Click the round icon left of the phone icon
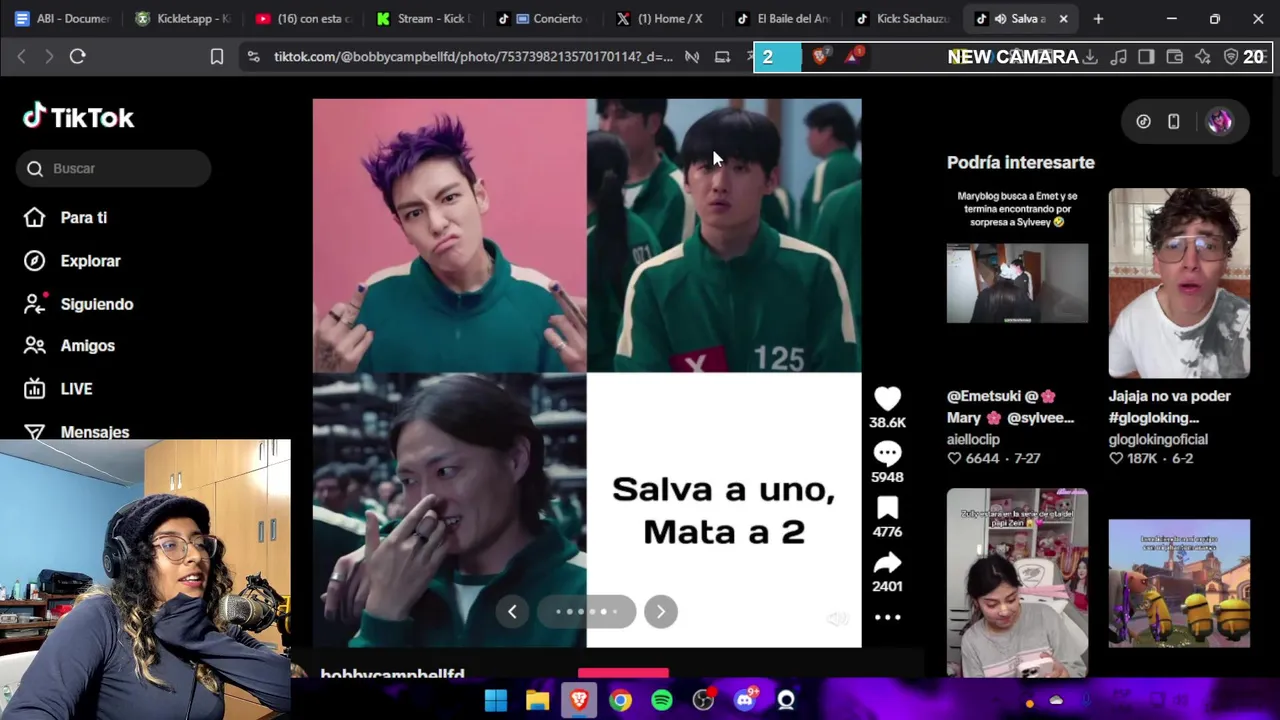This screenshot has height=720, width=1280. pyautogui.click(x=1143, y=121)
